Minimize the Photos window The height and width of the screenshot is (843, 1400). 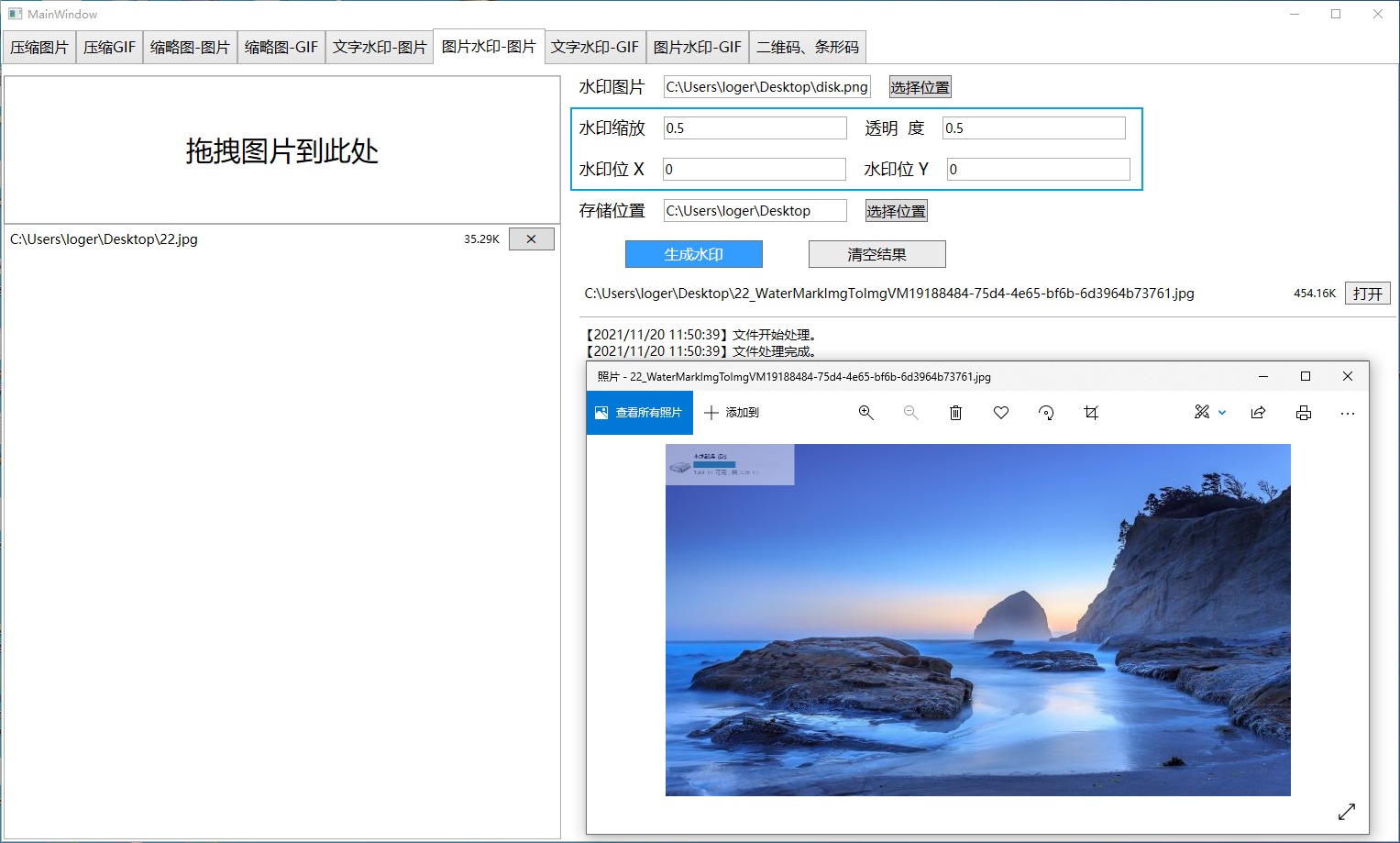click(x=1263, y=376)
